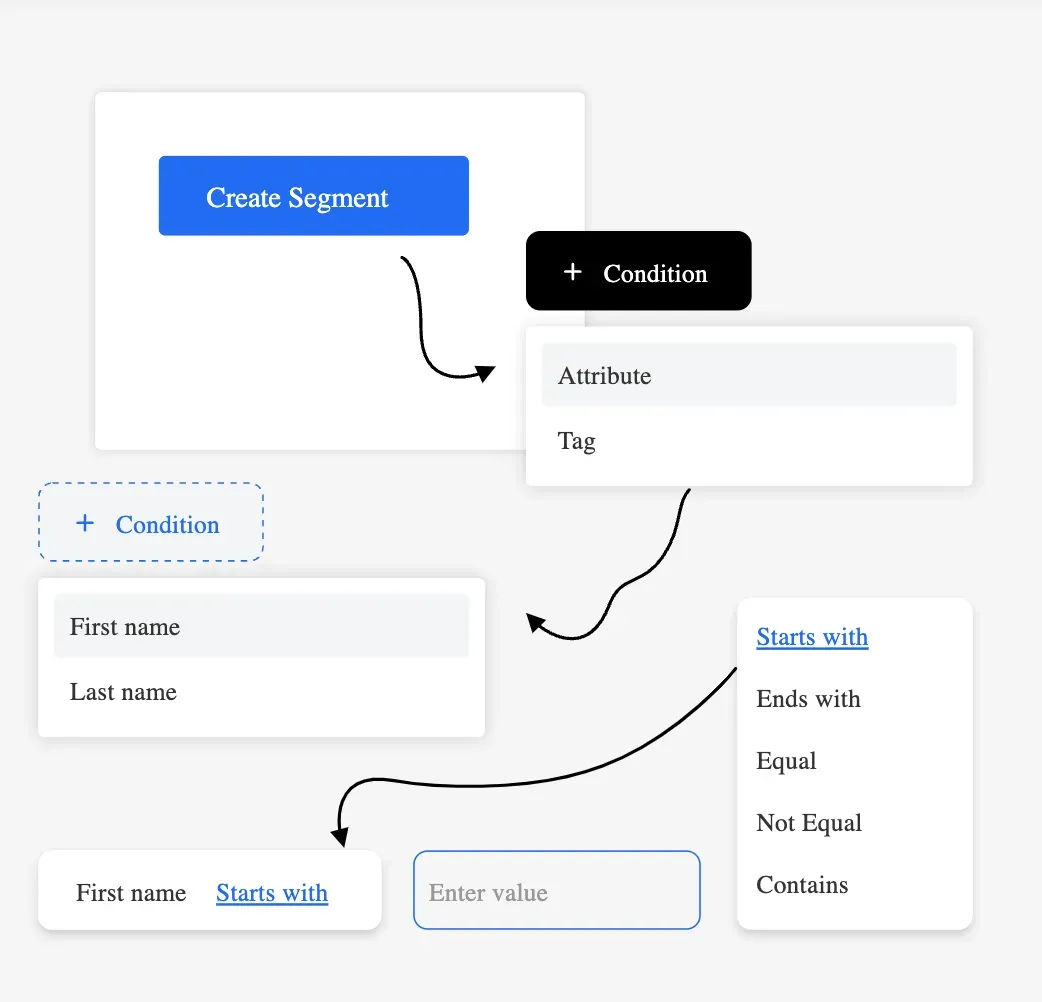
Task: Select Ends with operator option
Action: 808,698
